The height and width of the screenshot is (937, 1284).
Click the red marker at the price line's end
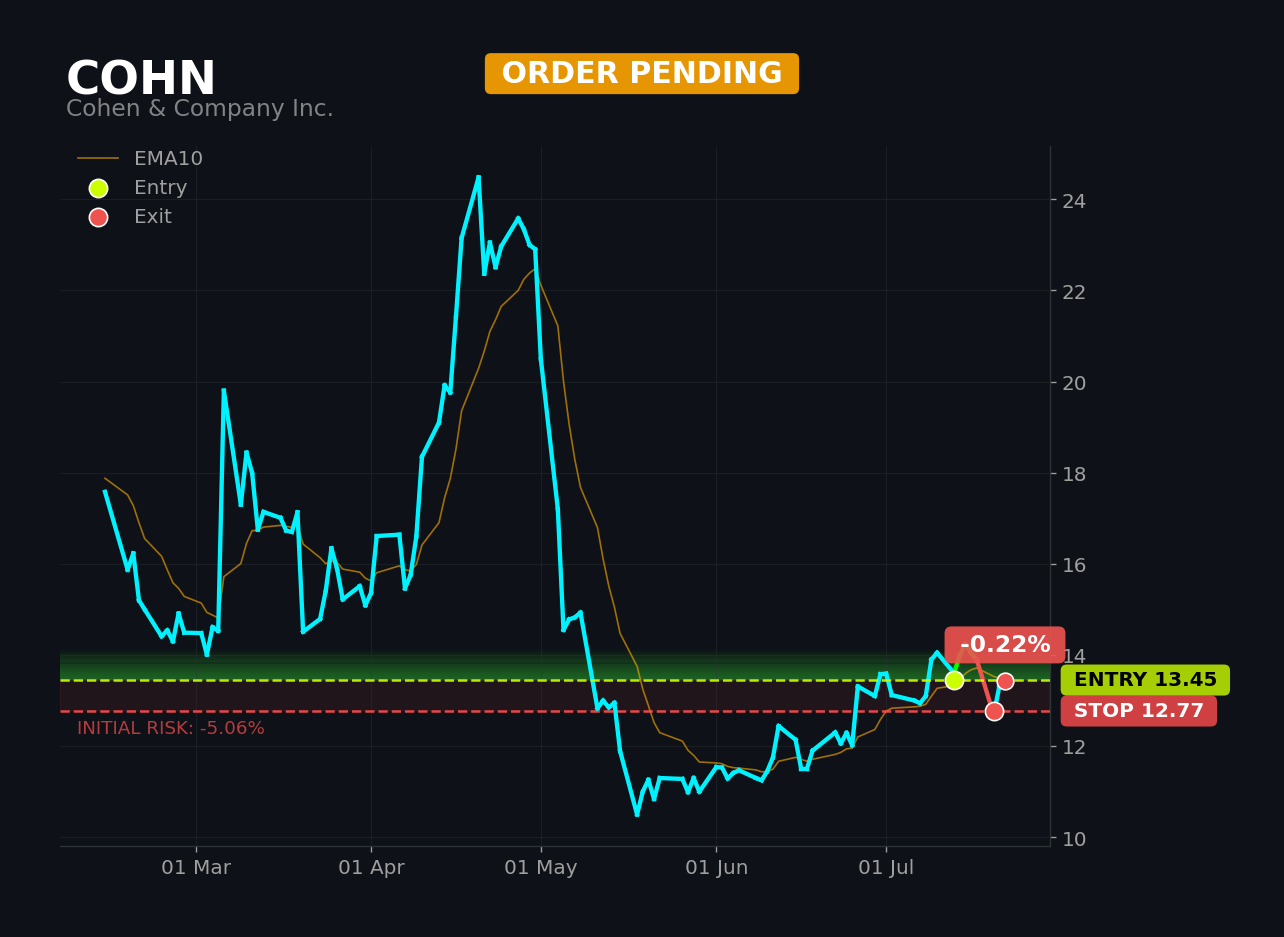[1005, 681]
